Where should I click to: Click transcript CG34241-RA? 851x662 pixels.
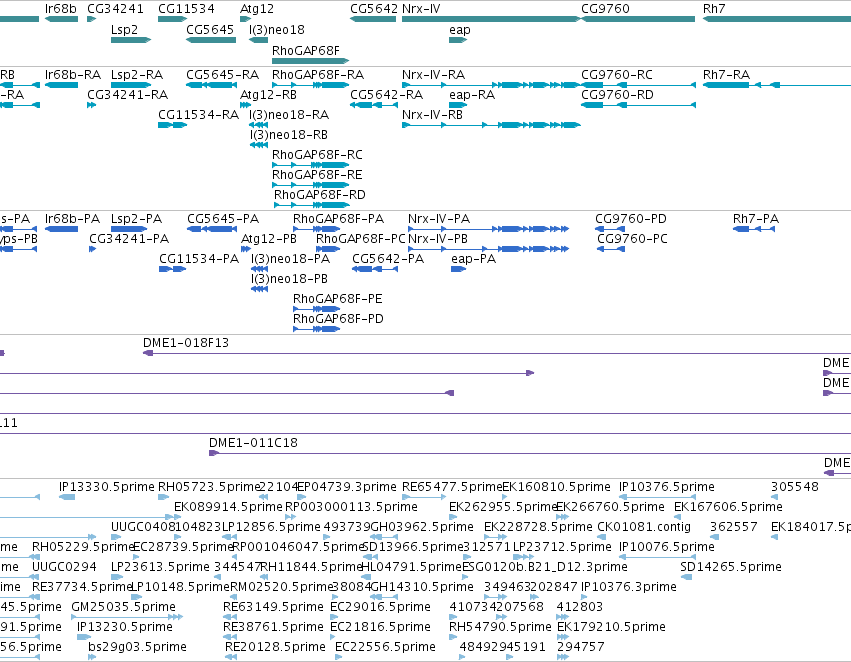coord(128,94)
